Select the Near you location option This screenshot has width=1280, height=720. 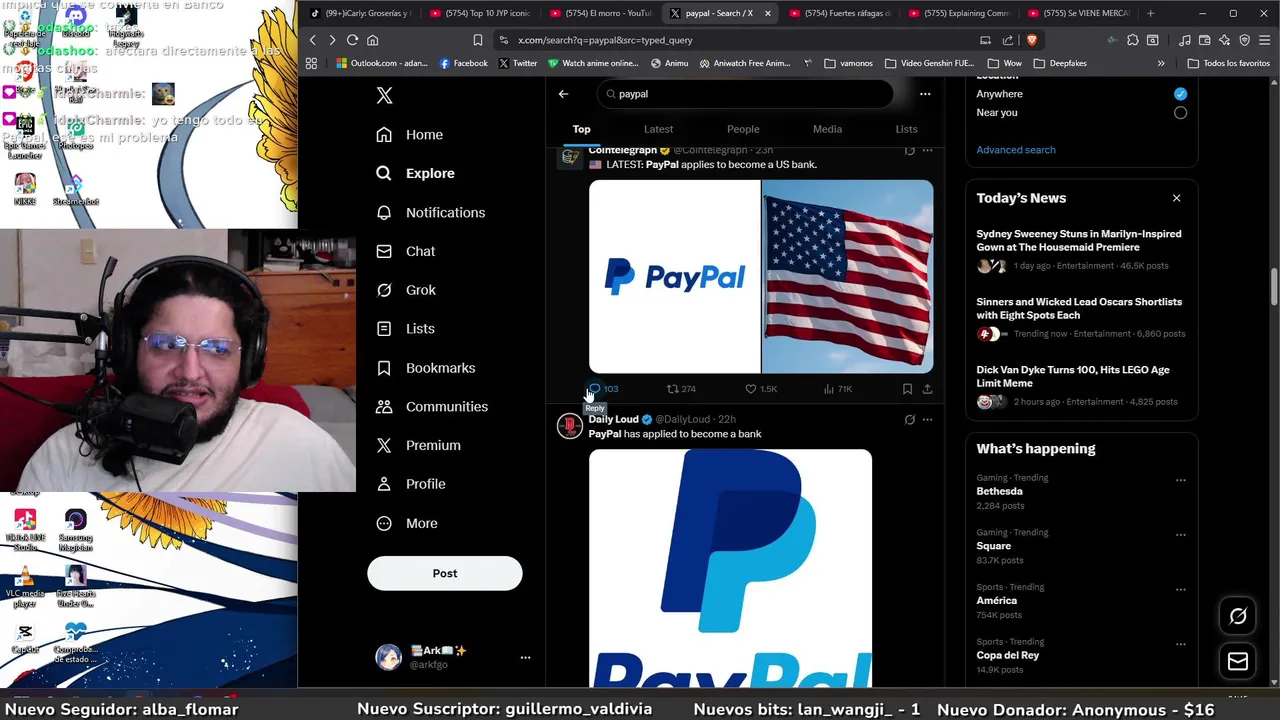(1180, 113)
